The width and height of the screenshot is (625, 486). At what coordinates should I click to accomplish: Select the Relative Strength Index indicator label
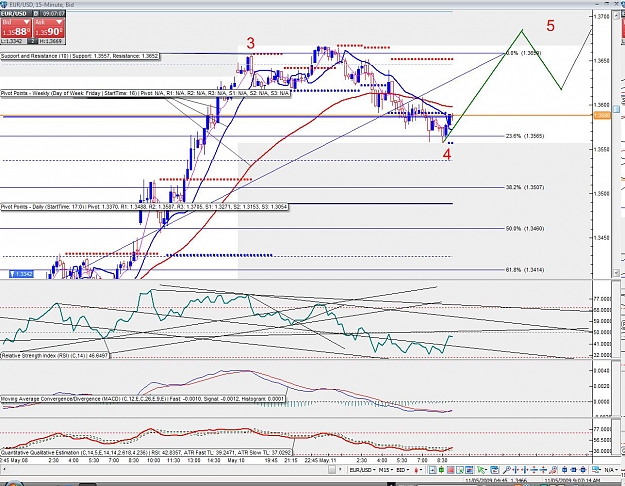click(x=55, y=355)
